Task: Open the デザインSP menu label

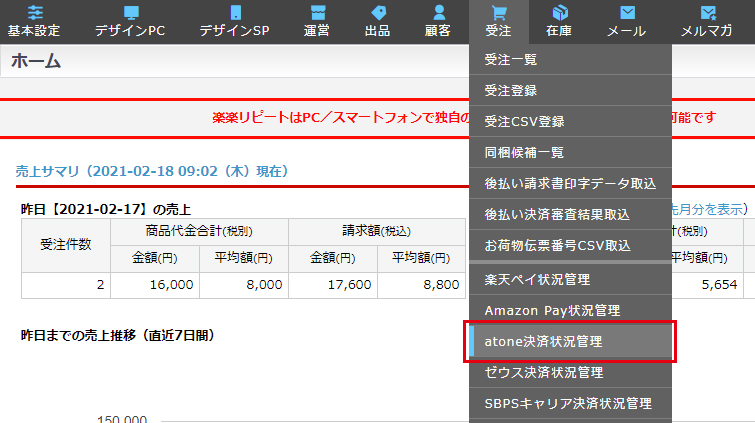Action: (234, 30)
